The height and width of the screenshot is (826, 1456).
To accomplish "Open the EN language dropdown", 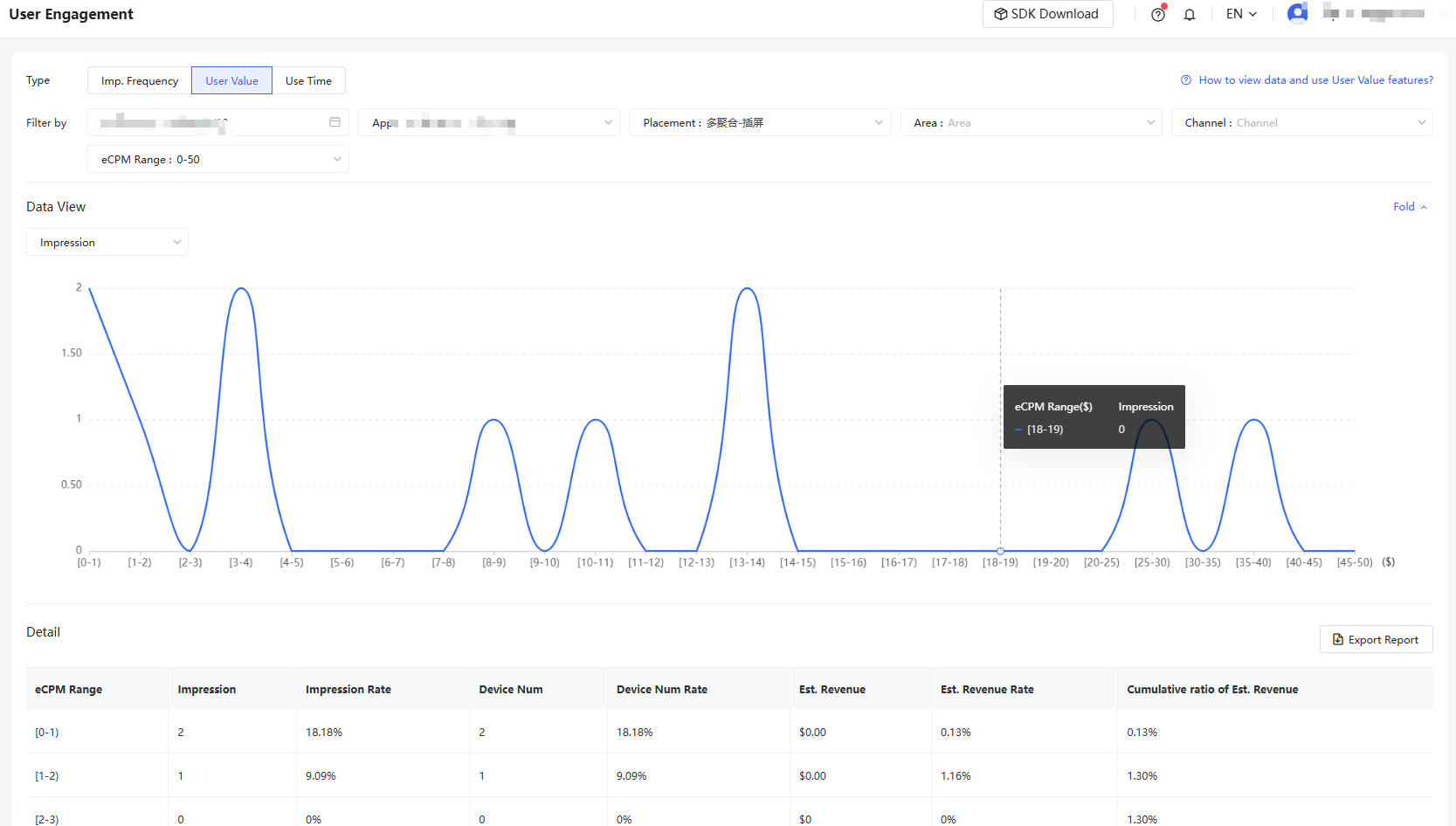I will (x=1241, y=14).
